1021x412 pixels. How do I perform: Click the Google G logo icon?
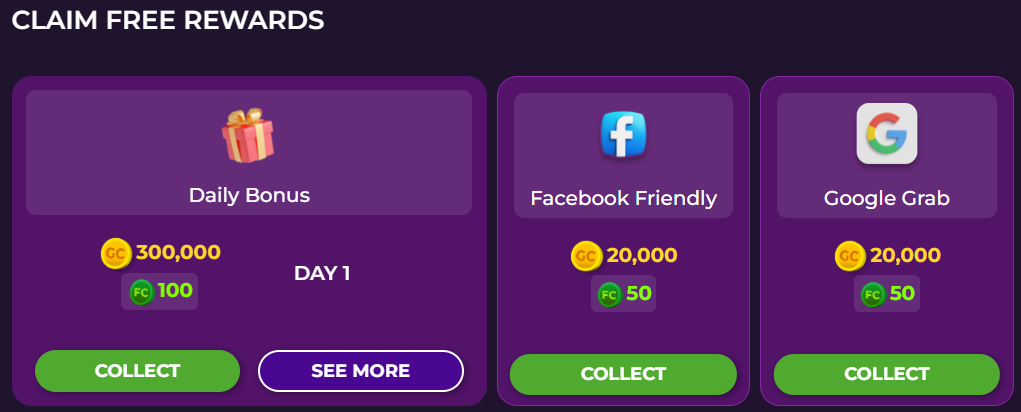pyautogui.click(x=887, y=133)
